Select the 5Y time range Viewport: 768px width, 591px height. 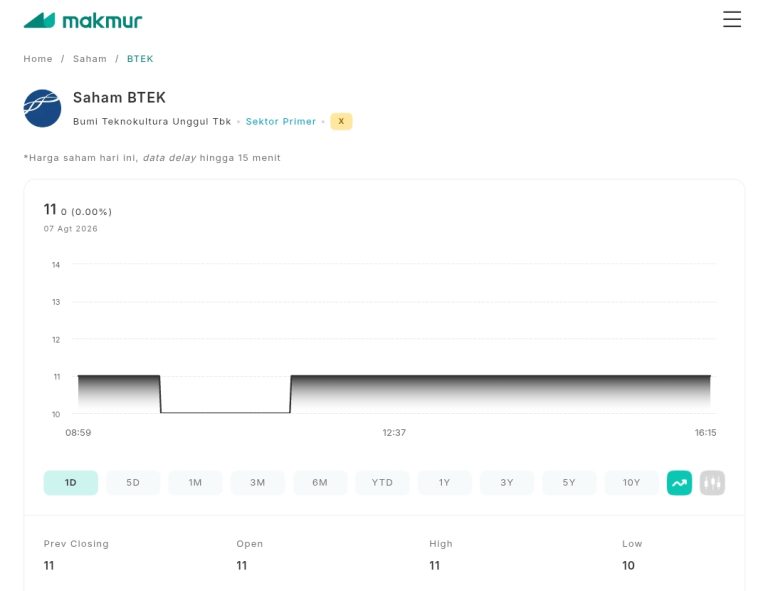569,483
